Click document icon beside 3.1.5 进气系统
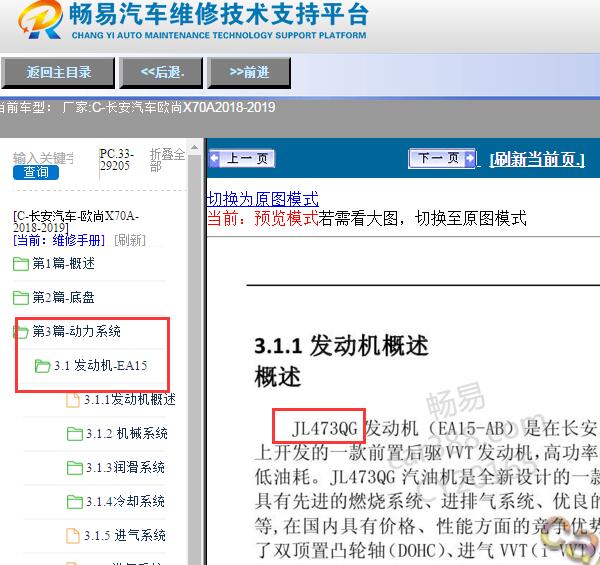The width and height of the screenshot is (600, 565). (x=73, y=536)
